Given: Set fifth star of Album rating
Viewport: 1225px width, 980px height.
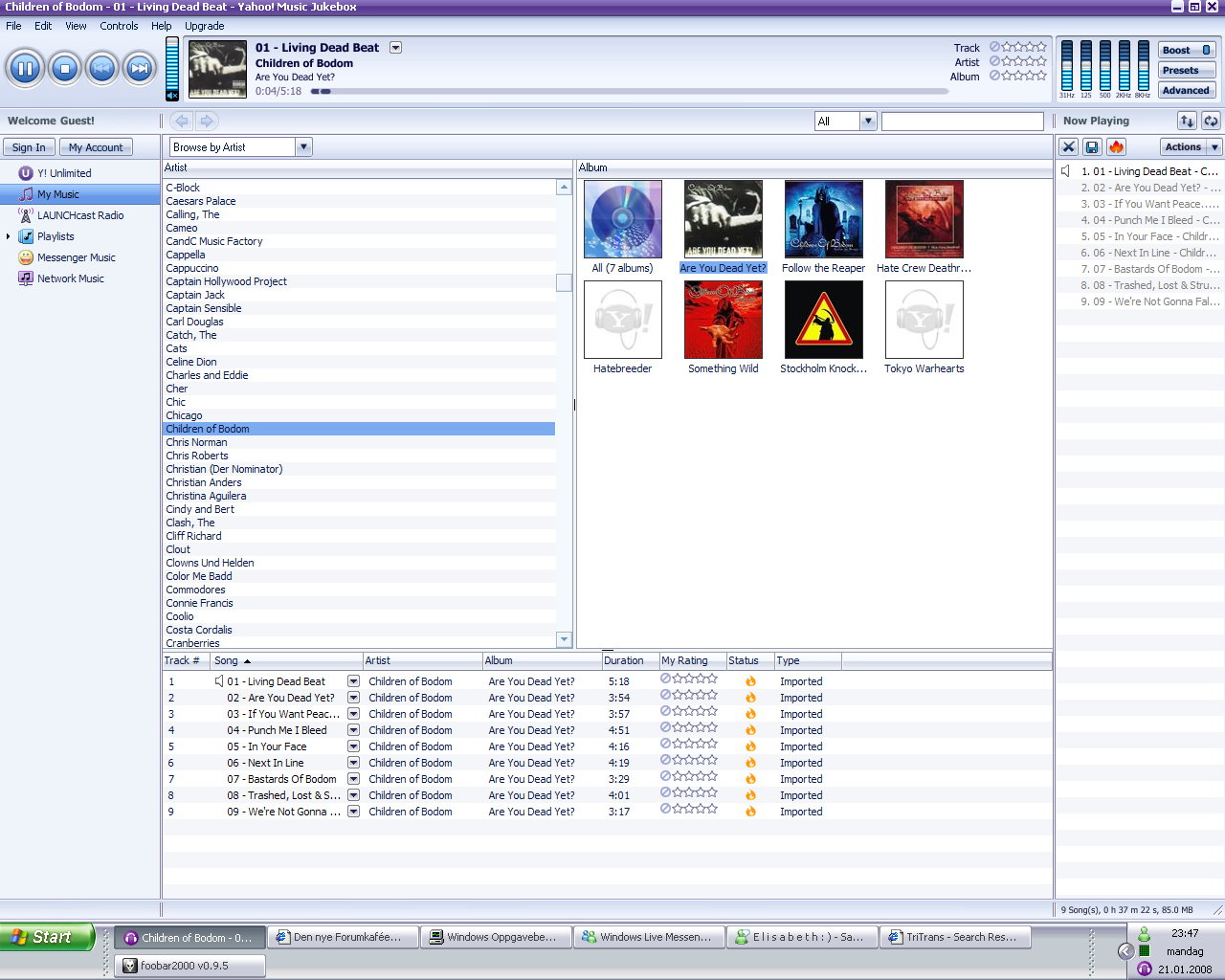Looking at the screenshot, I should (x=1041, y=76).
